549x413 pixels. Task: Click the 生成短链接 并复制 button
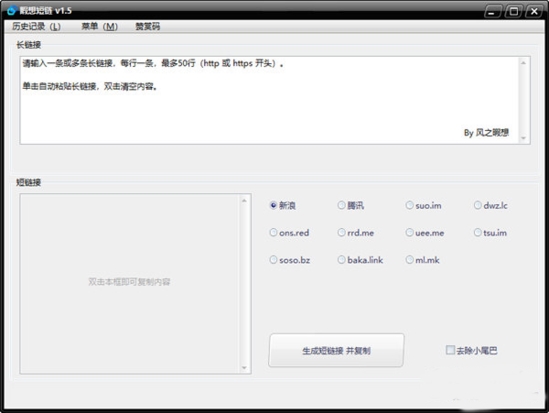click(x=336, y=350)
